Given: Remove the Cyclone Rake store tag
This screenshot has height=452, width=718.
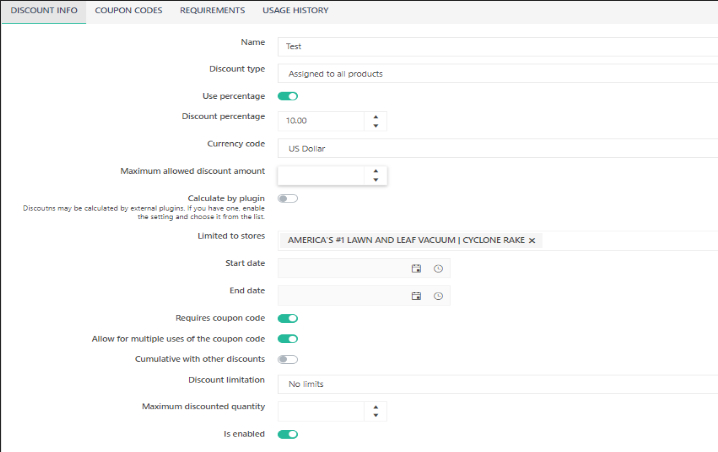Looking at the screenshot, I should click(x=532, y=241).
